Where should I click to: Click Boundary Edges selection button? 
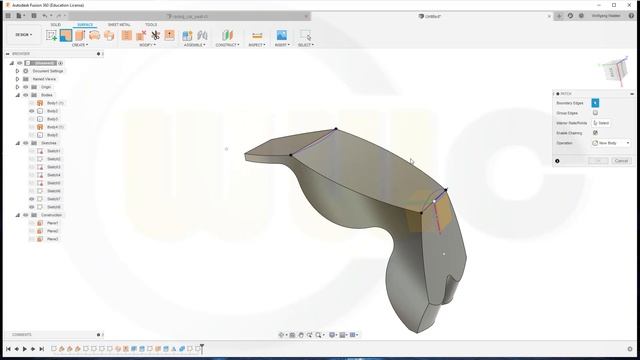point(595,103)
